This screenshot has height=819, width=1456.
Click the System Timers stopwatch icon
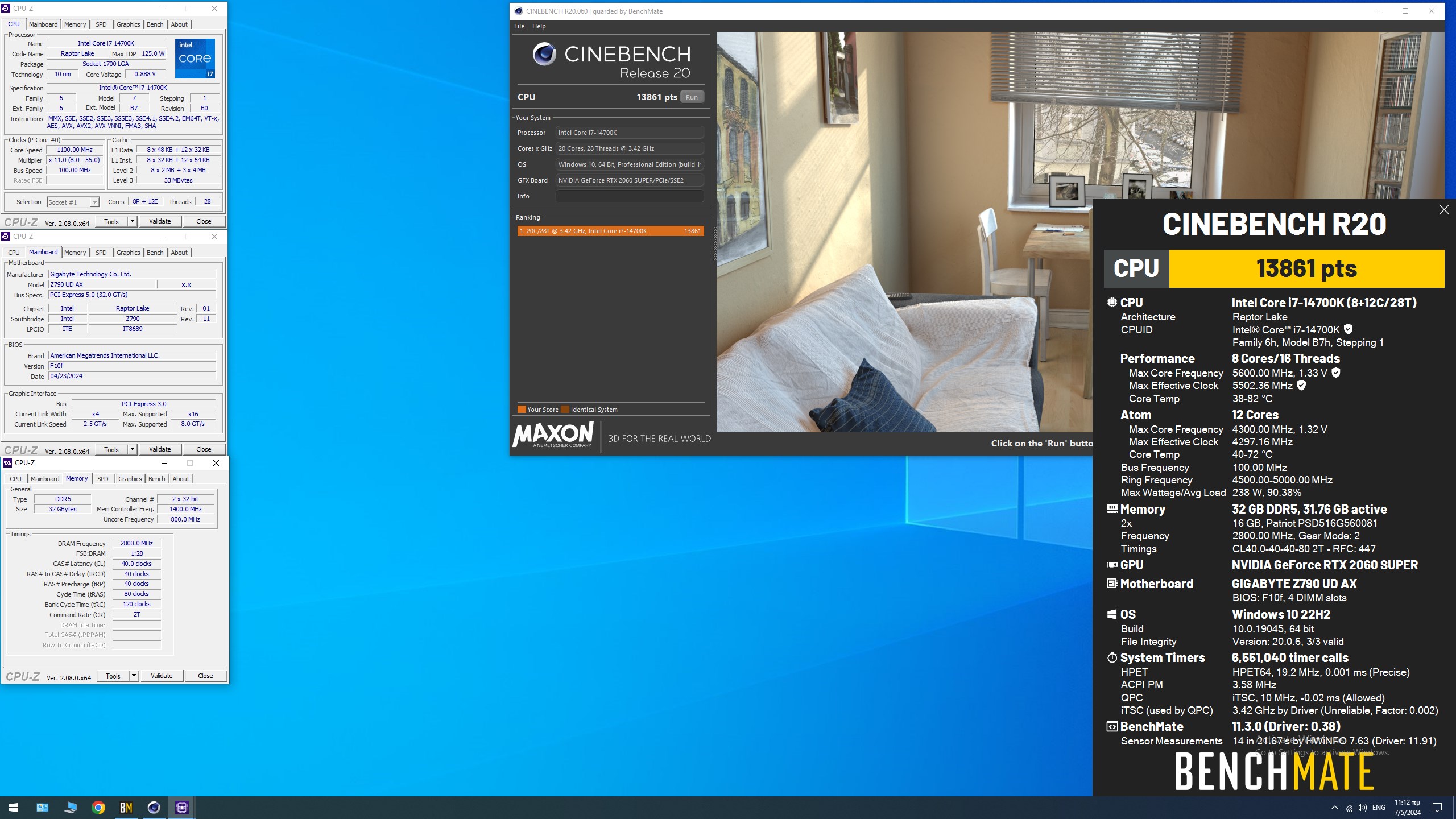pyautogui.click(x=1112, y=657)
